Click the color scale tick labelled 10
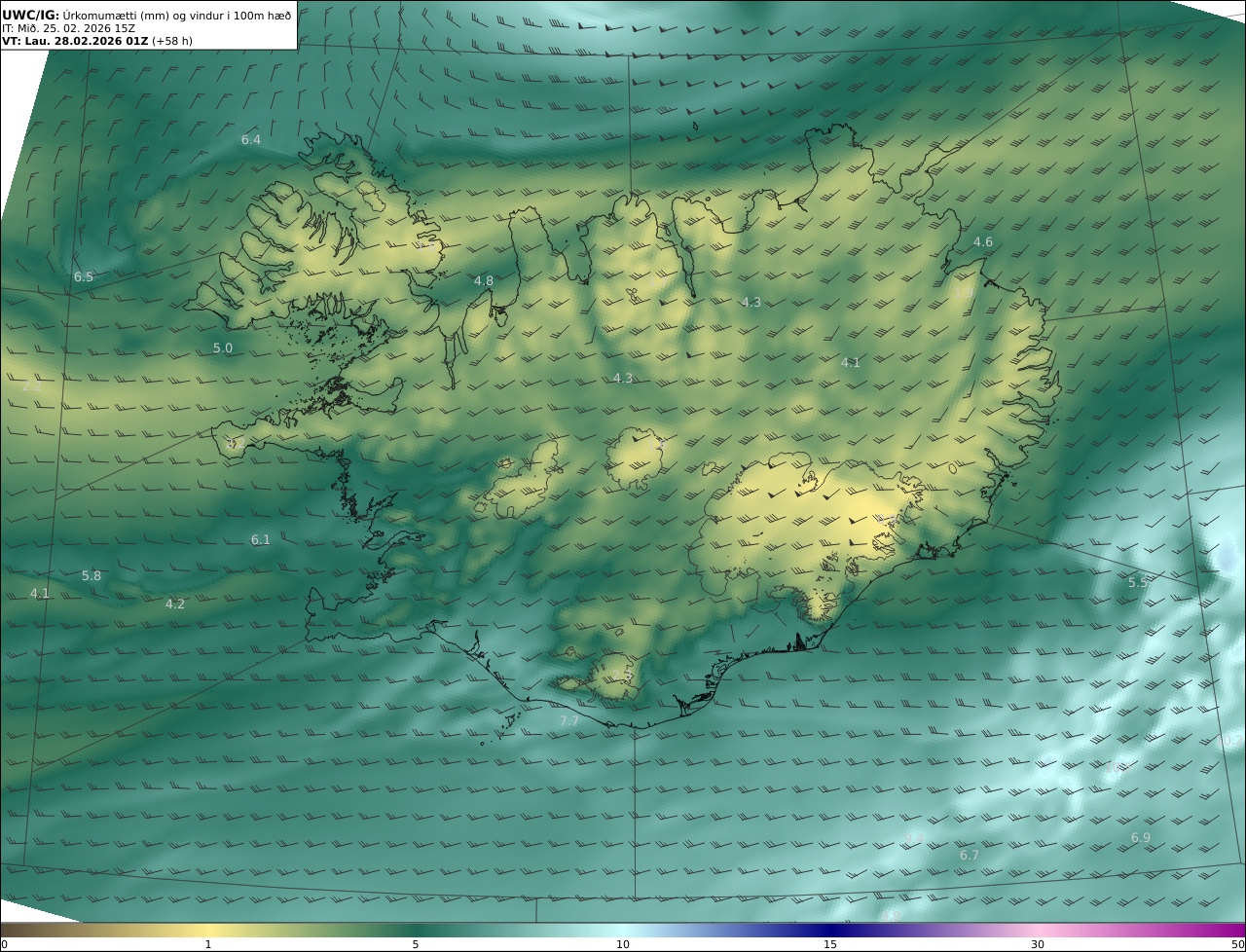Image resolution: width=1246 pixels, height=952 pixels. coord(623,944)
